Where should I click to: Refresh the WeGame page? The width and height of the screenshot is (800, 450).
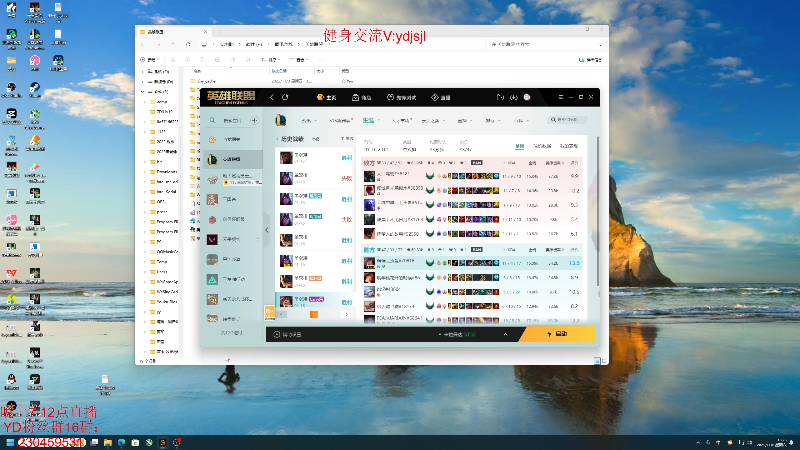pyautogui.click(x=285, y=97)
